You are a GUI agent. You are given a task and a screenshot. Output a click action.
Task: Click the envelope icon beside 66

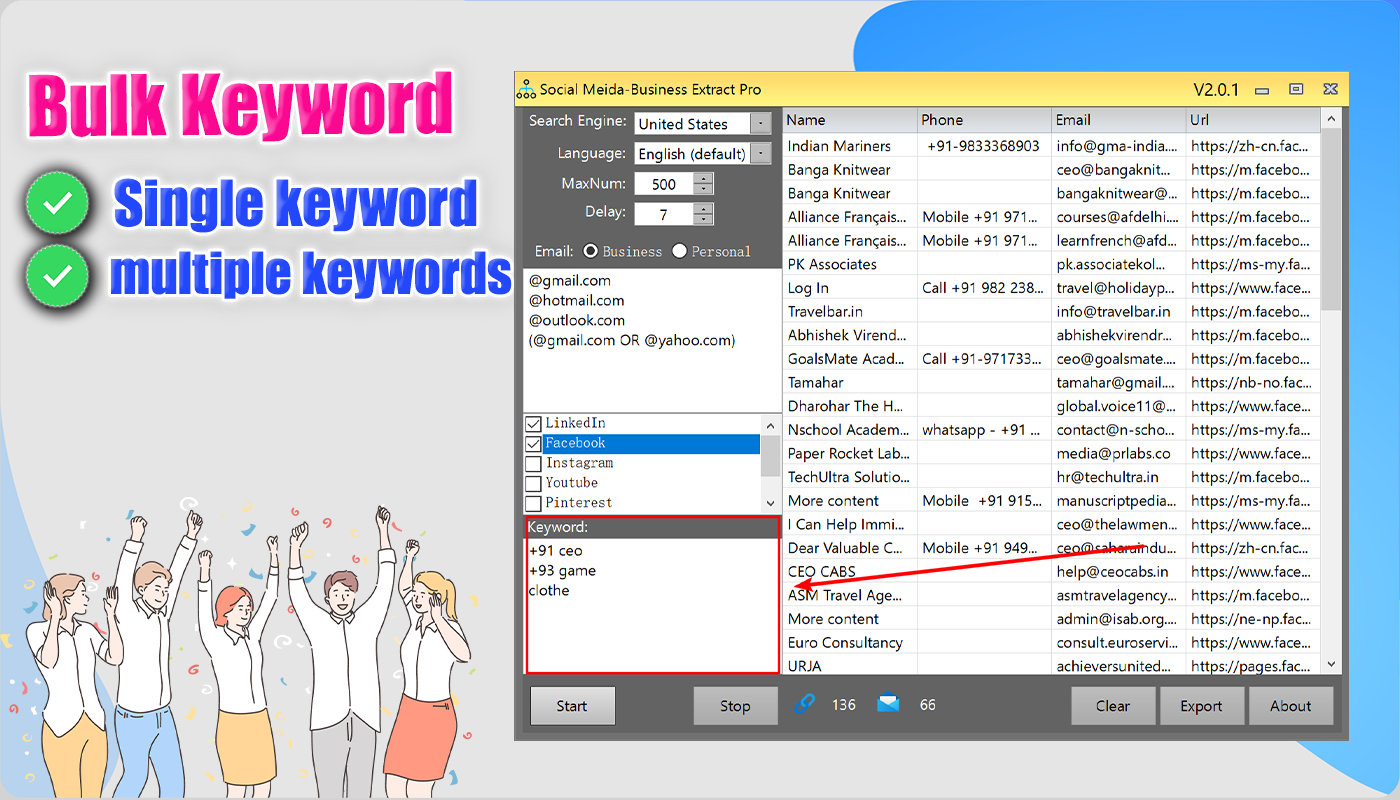888,704
